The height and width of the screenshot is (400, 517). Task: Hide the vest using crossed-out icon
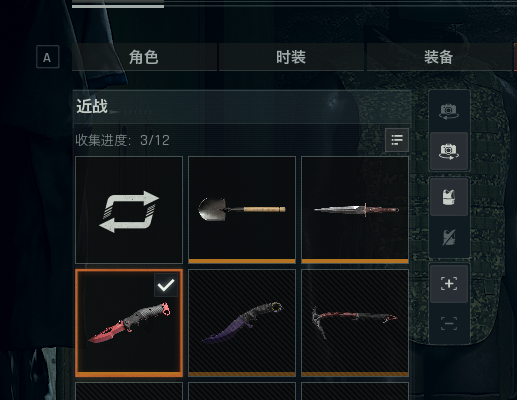pos(449,237)
